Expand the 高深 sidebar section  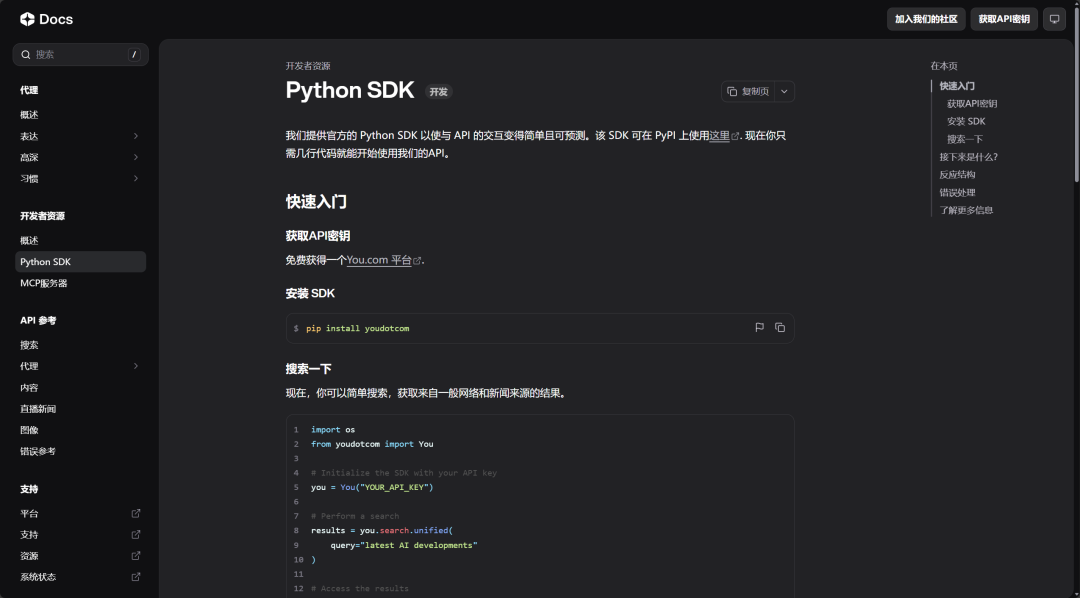tap(136, 157)
